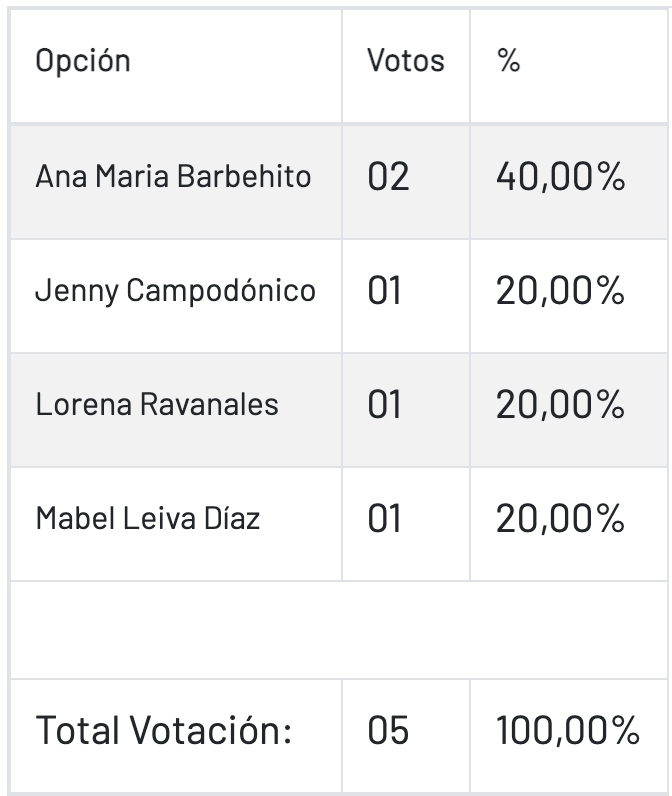Click Mabel Leiva Díaz's 20,00% cell
The height and width of the screenshot is (796, 672).
click(568, 524)
